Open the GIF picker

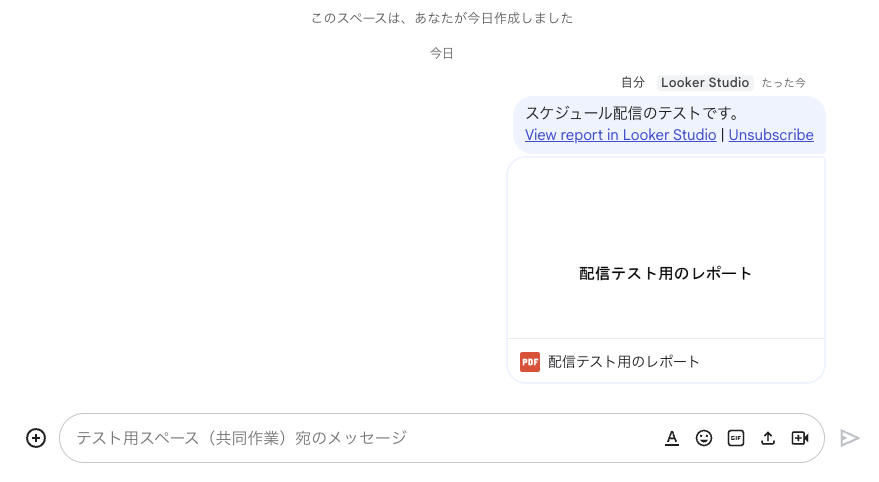tap(736, 438)
